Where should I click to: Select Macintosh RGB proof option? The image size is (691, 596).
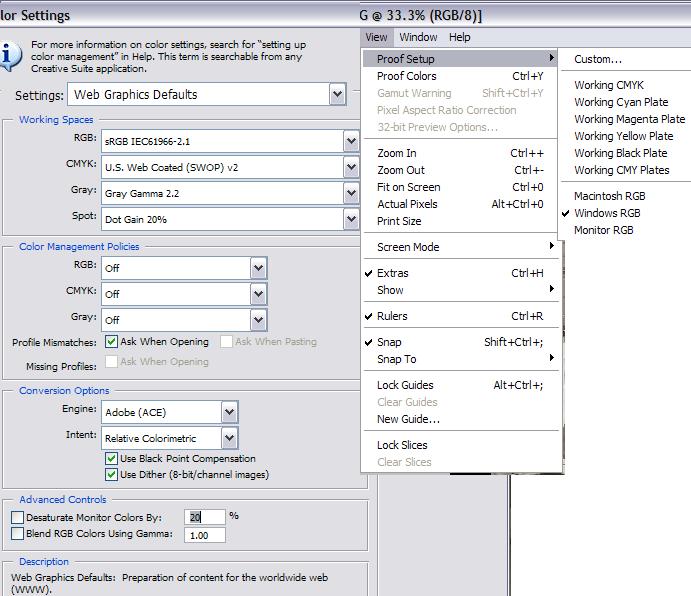[x=625, y=196]
